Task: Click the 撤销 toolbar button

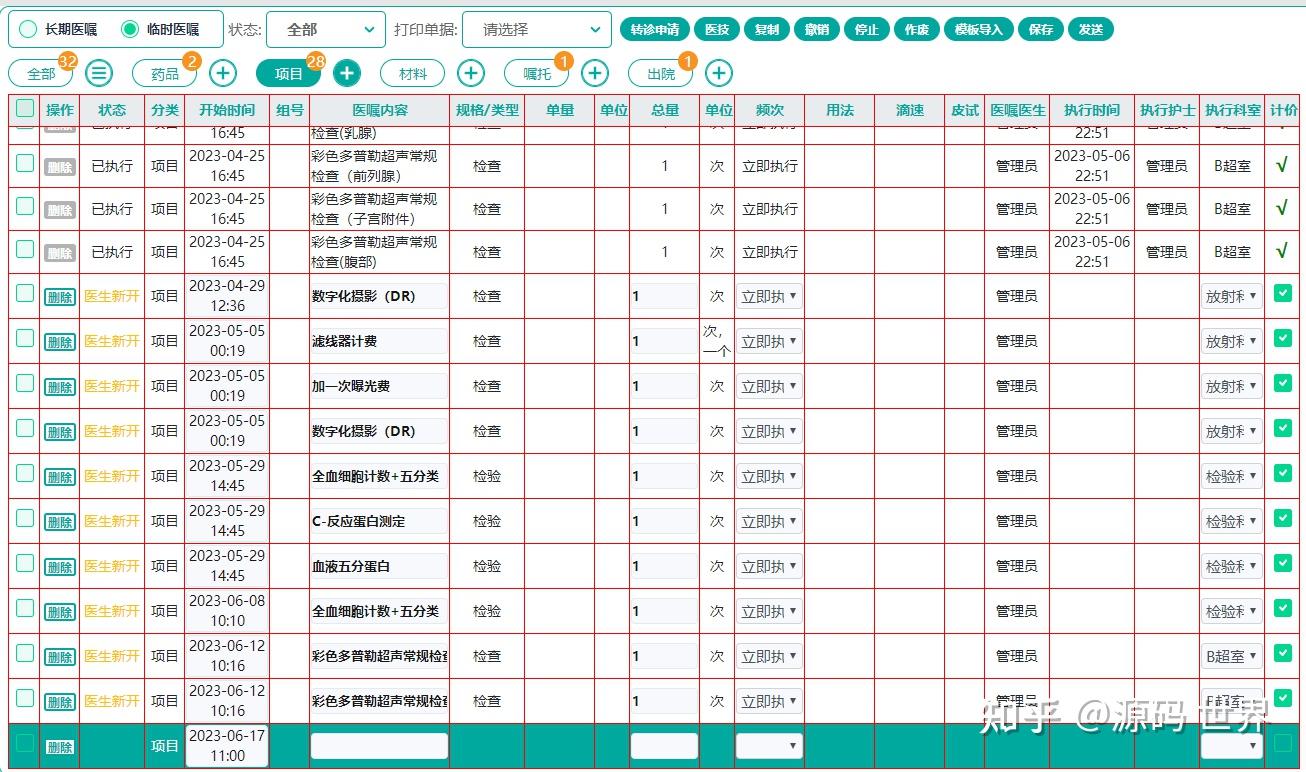Action: click(x=816, y=29)
